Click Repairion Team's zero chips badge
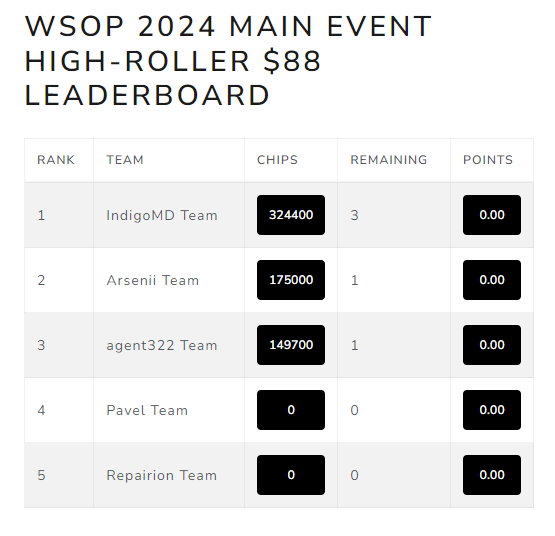Screen dimensions: 555x536 tap(291, 475)
